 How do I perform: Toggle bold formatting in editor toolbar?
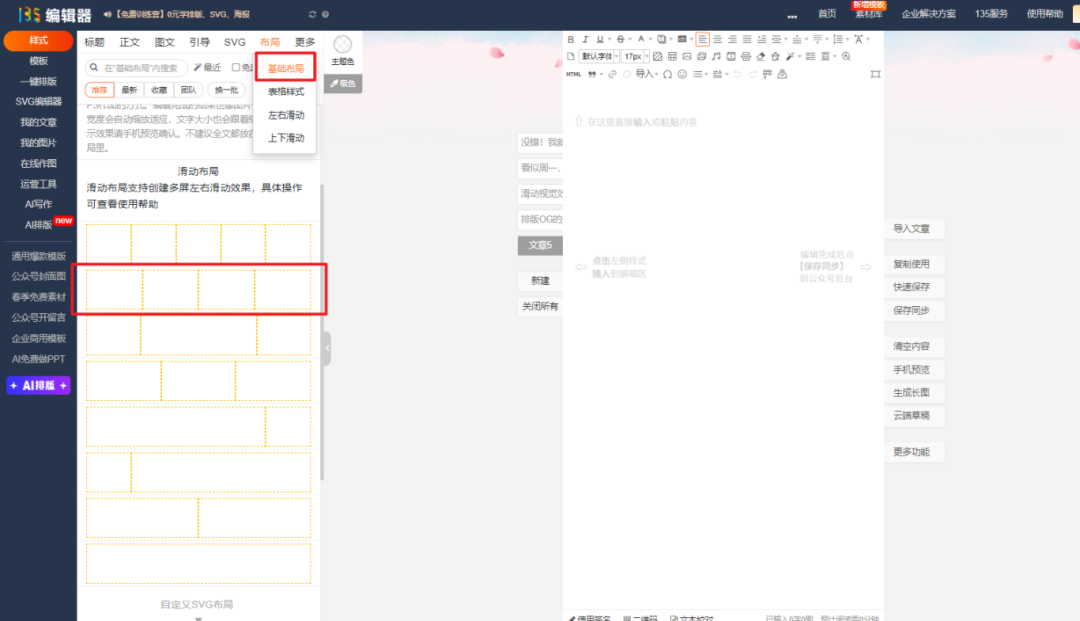(570, 39)
